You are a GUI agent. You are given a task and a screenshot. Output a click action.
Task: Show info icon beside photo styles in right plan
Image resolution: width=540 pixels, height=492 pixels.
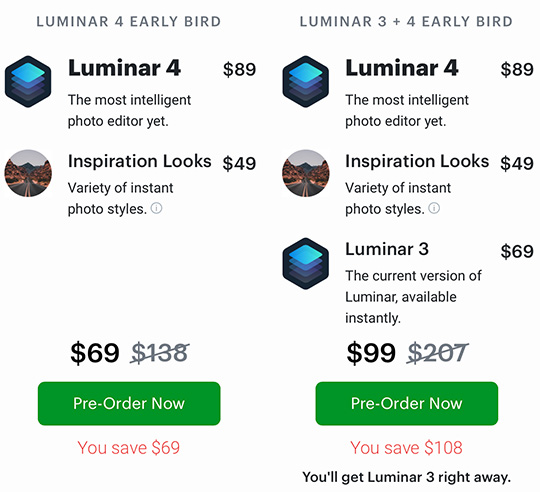tap(434, 208)
